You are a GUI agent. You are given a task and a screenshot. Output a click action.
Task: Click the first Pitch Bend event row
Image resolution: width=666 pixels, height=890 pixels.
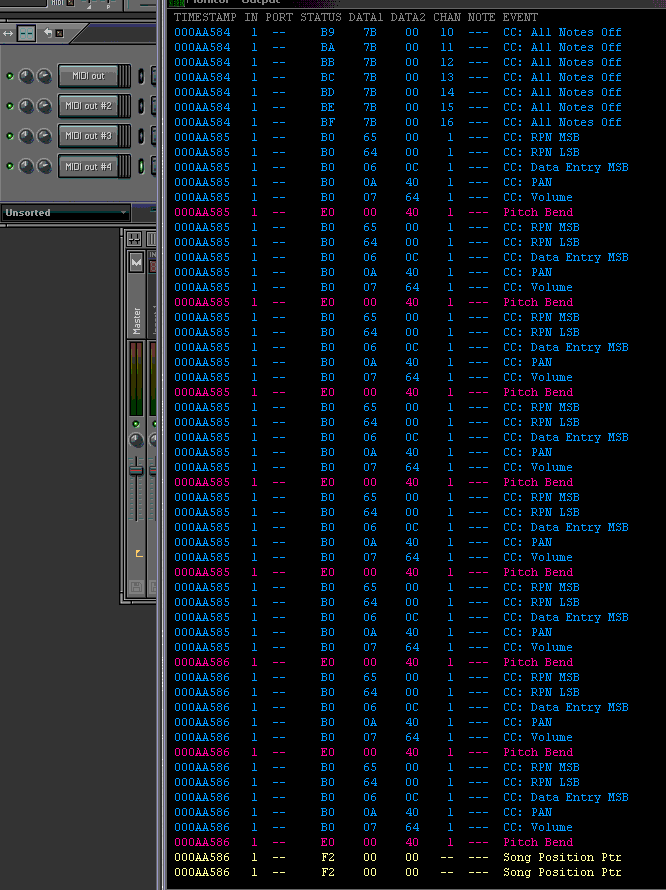[374, 212]
